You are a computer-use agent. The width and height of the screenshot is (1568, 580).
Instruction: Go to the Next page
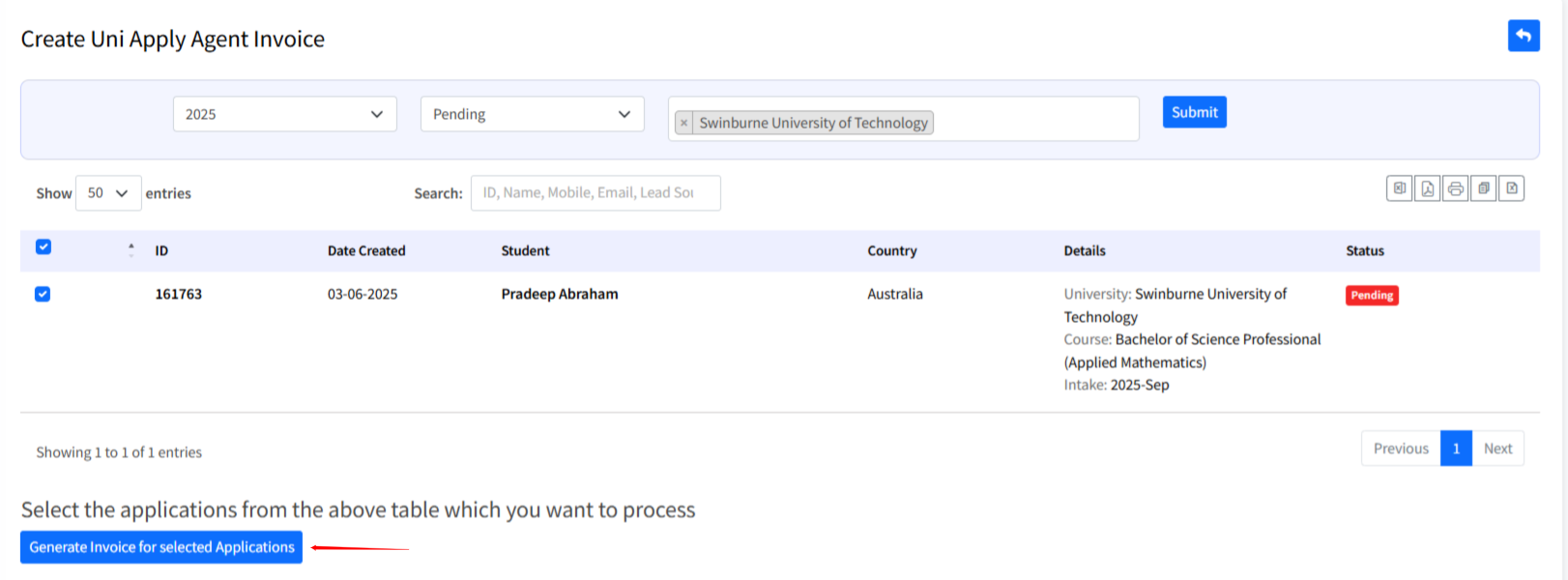tap(1497, 449)
